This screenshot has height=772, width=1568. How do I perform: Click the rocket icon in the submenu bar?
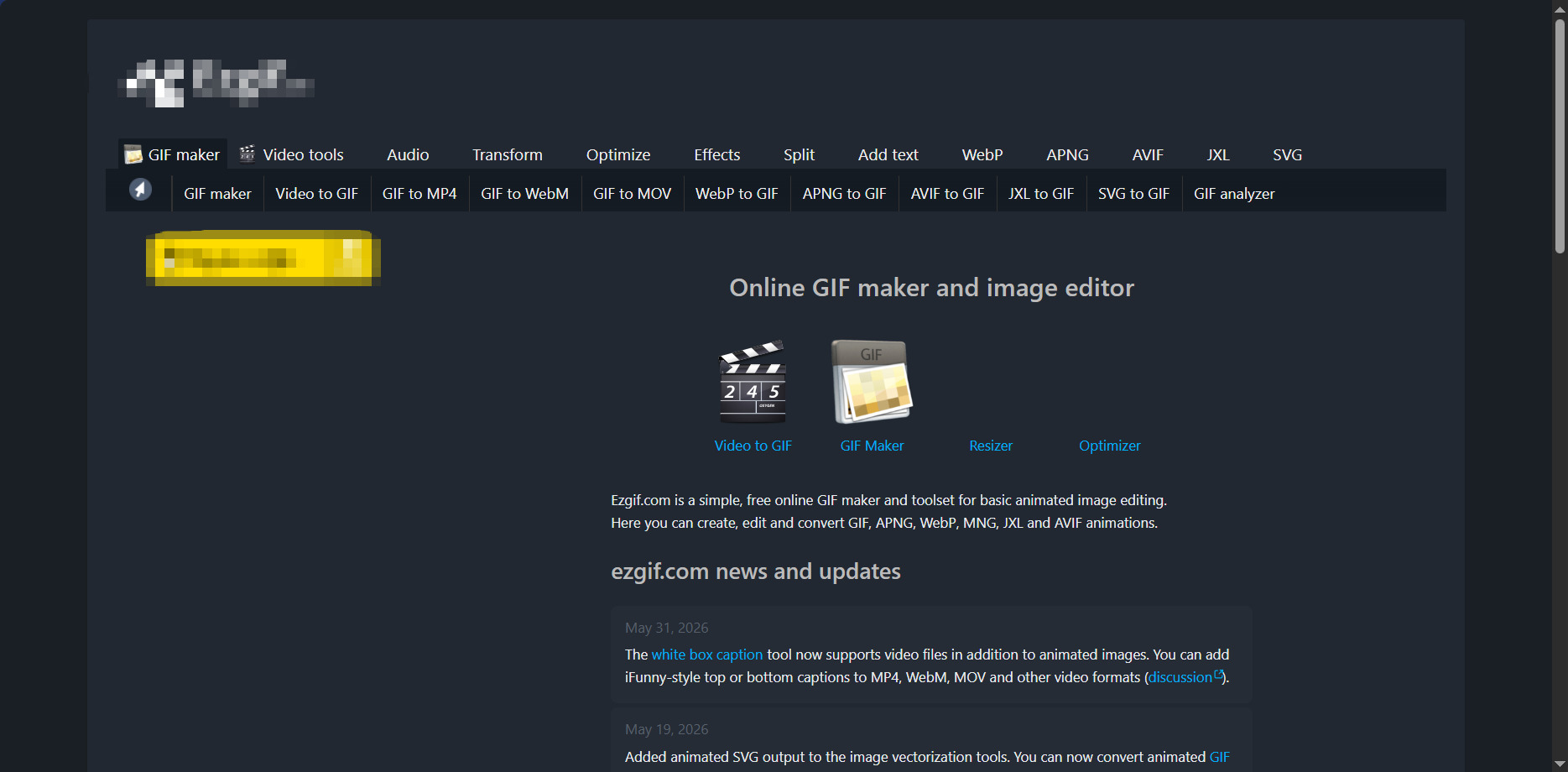[x=140, y=190]
